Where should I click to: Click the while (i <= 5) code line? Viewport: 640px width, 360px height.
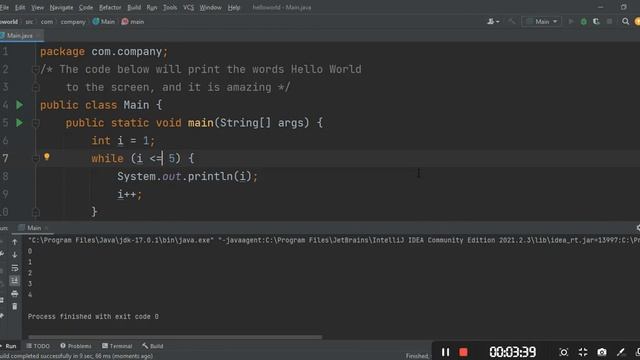143,158
